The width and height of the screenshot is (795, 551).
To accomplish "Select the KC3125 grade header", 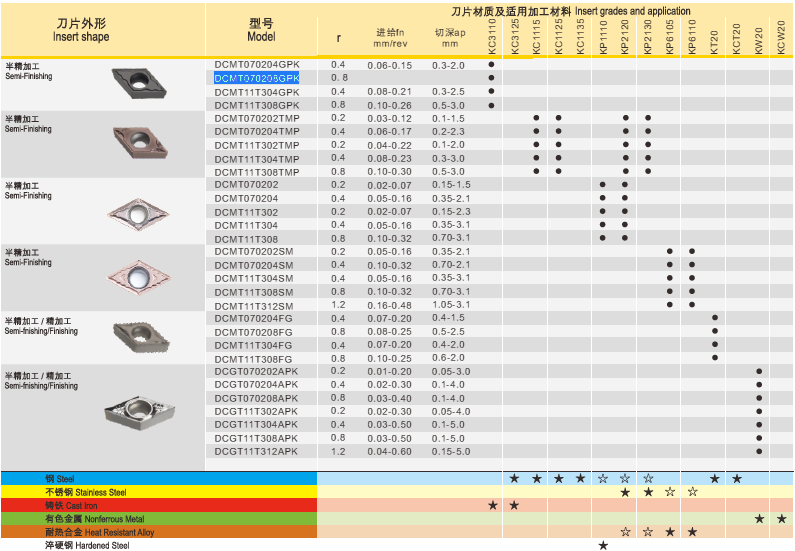I will [x=515, y=36].
